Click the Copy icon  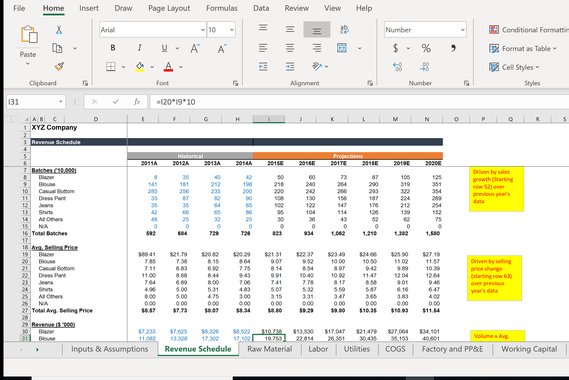(57, 48)
